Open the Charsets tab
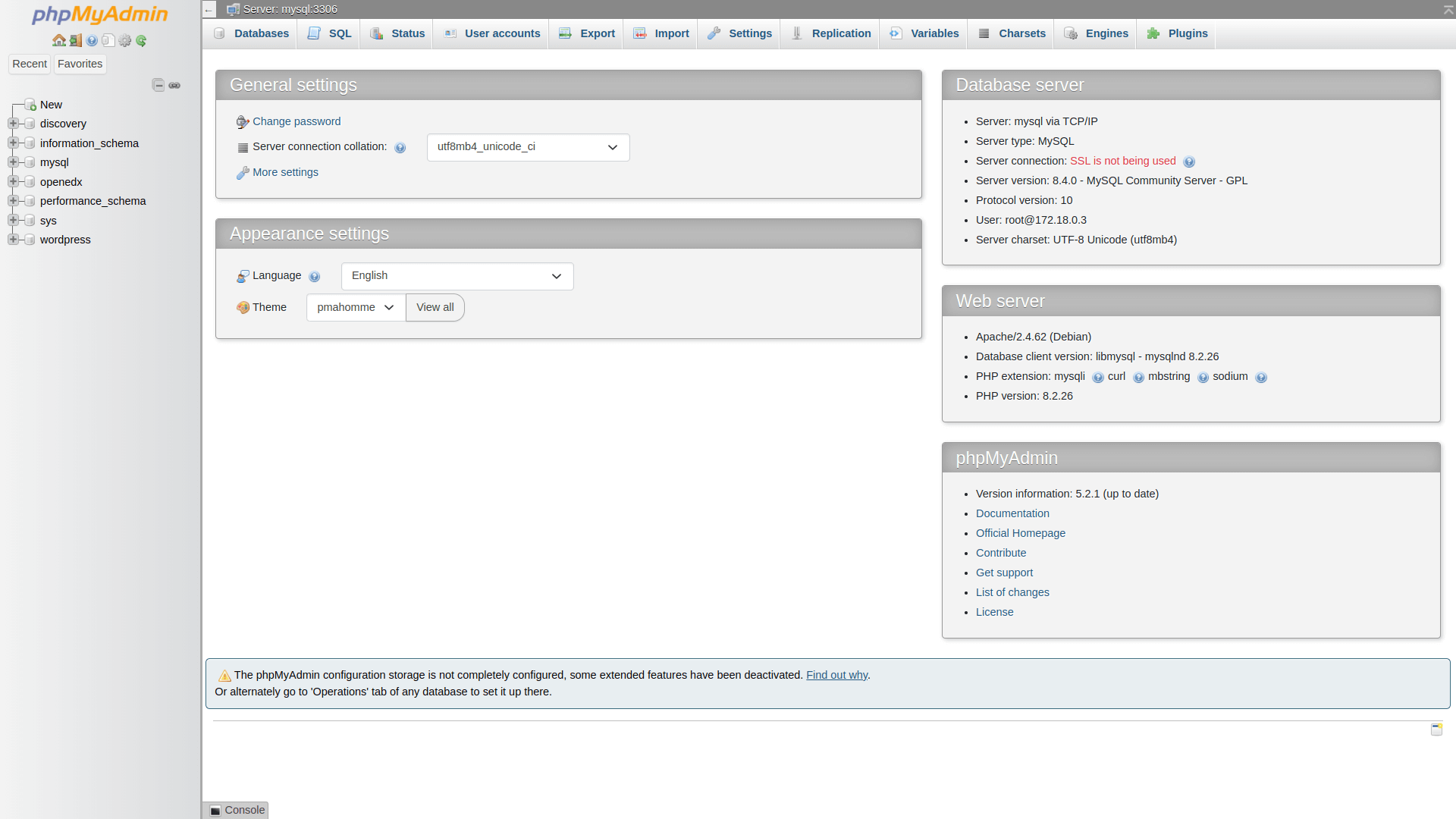The image size is (1456, 819). tap(1012, 33)
